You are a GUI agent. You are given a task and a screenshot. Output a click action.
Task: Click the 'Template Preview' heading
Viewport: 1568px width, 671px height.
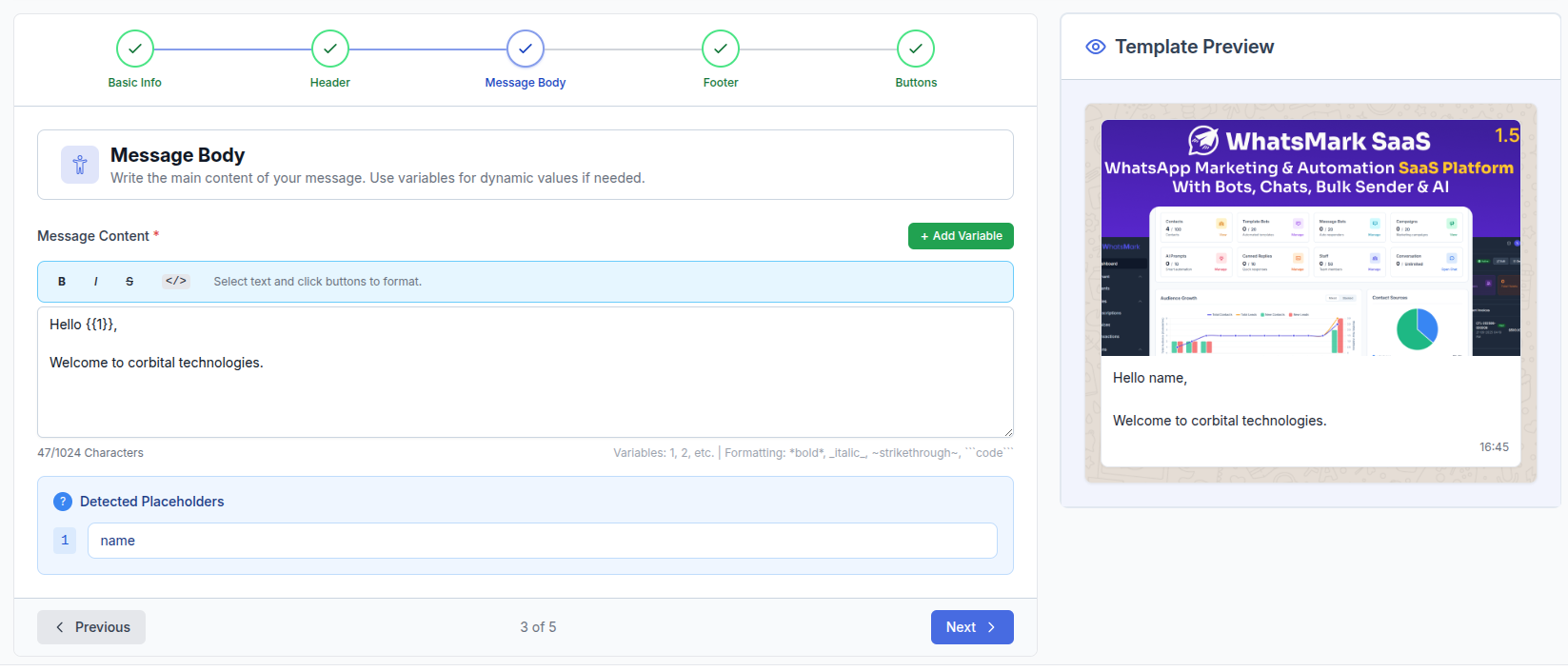pyautogui.click(x=1194, y=47)
